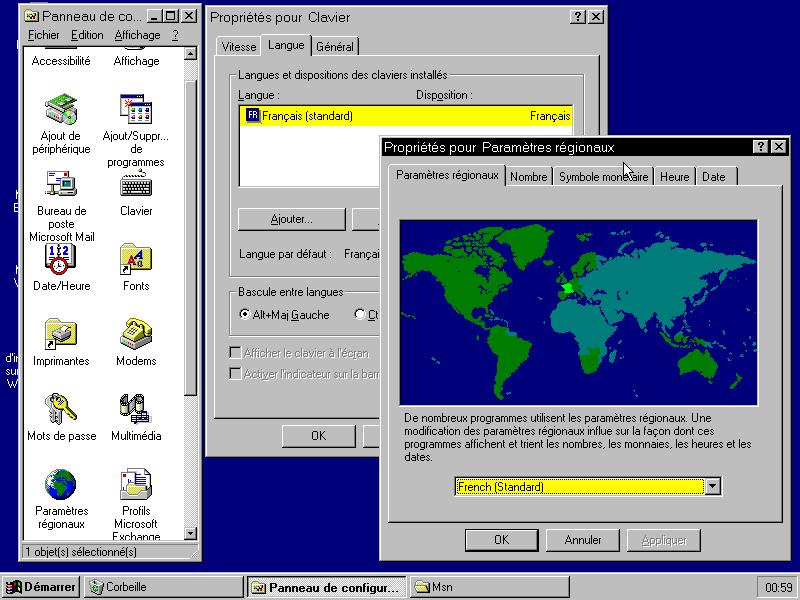
Task: Select the Ctrl radio option in Bascule entre langues
Action: (x=360, y=314)
